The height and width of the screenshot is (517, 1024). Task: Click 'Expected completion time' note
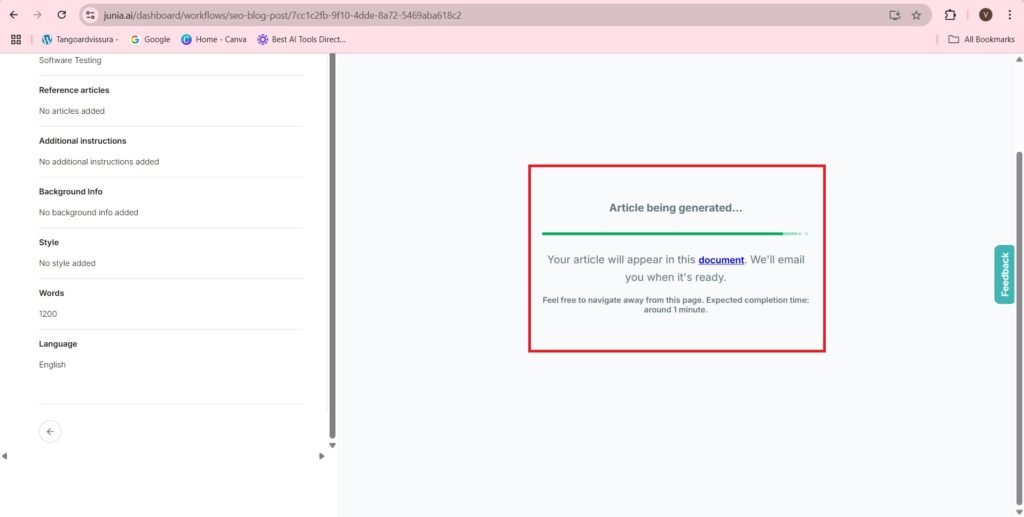click(x=676, y=305)
